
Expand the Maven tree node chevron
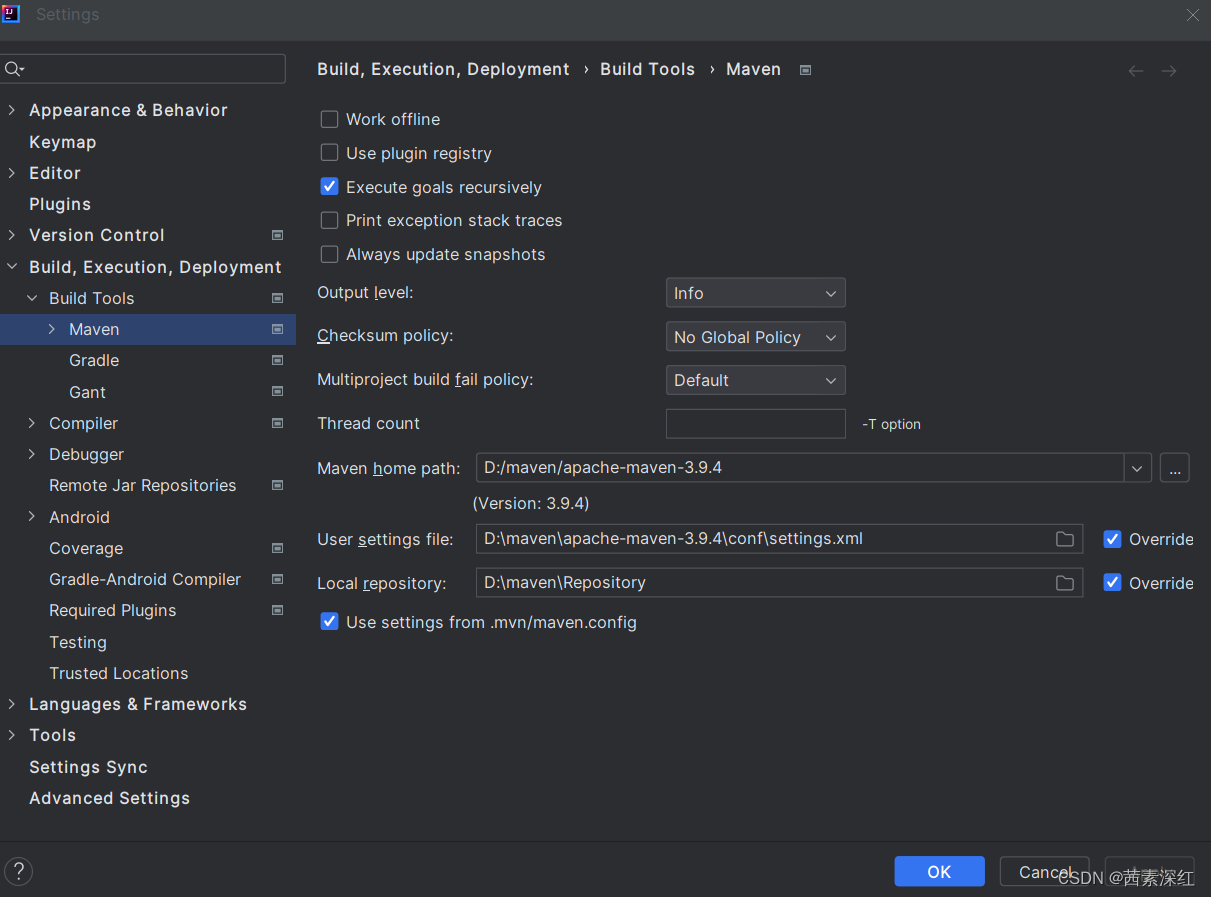tap(52, 329)
